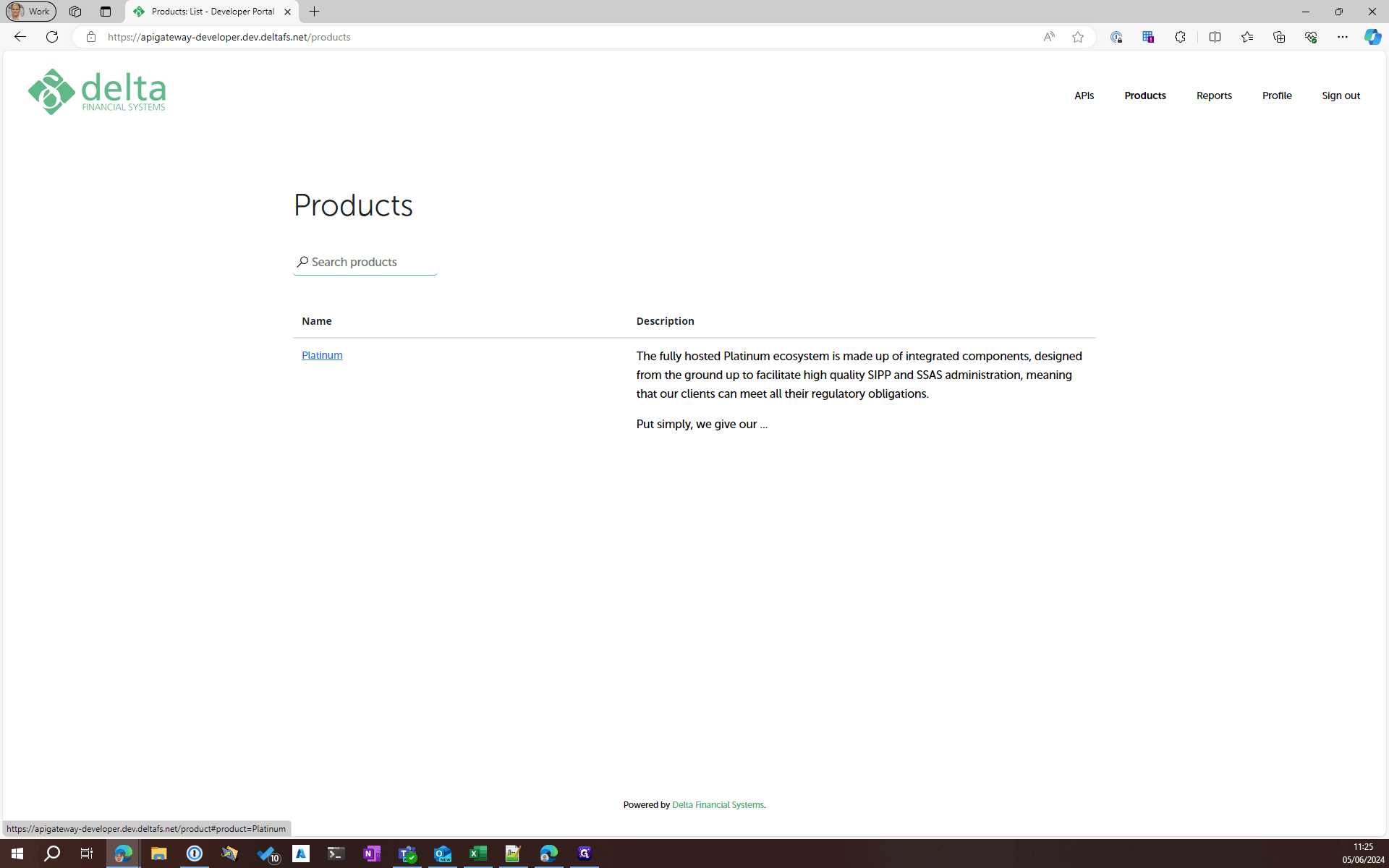Switch to Excel on taskbar

point(478,854)
